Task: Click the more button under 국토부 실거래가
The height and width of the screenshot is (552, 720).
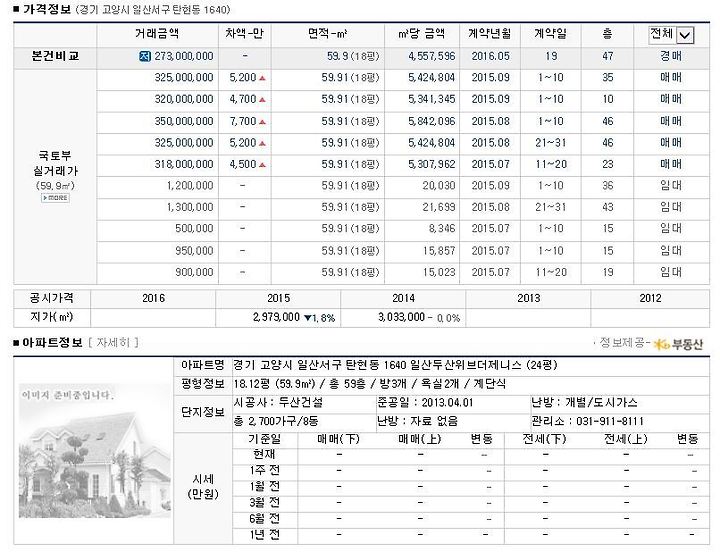Action: coord(55,198)
